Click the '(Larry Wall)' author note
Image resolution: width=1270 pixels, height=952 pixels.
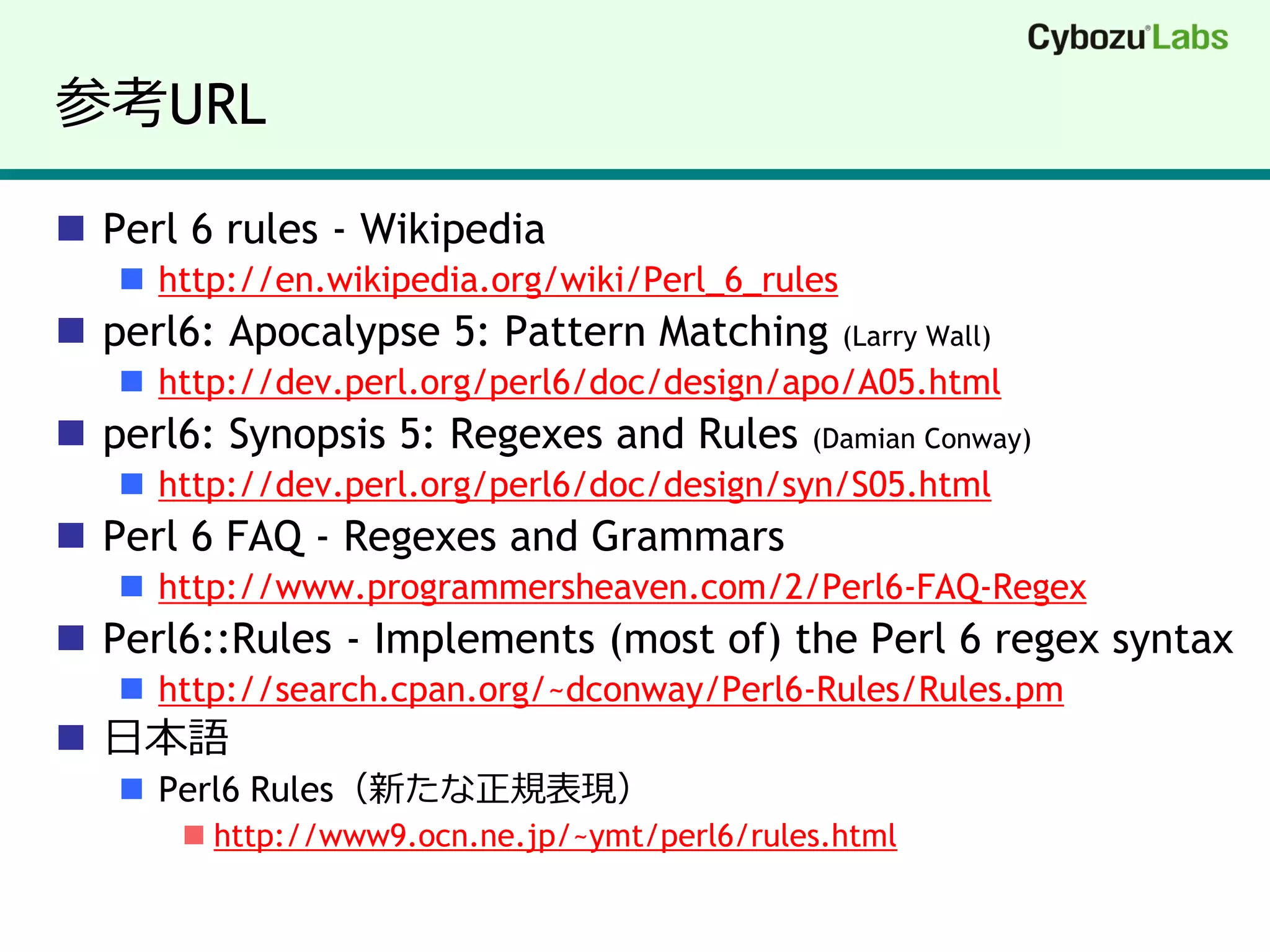[917, 337]
